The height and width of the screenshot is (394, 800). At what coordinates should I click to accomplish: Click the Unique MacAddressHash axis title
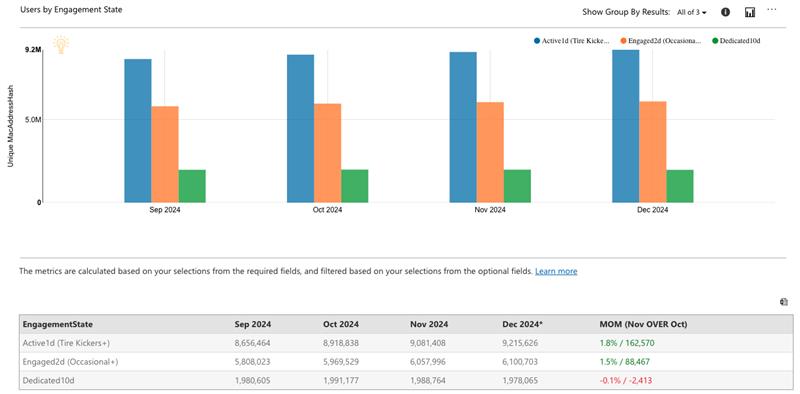click(10, 126)
